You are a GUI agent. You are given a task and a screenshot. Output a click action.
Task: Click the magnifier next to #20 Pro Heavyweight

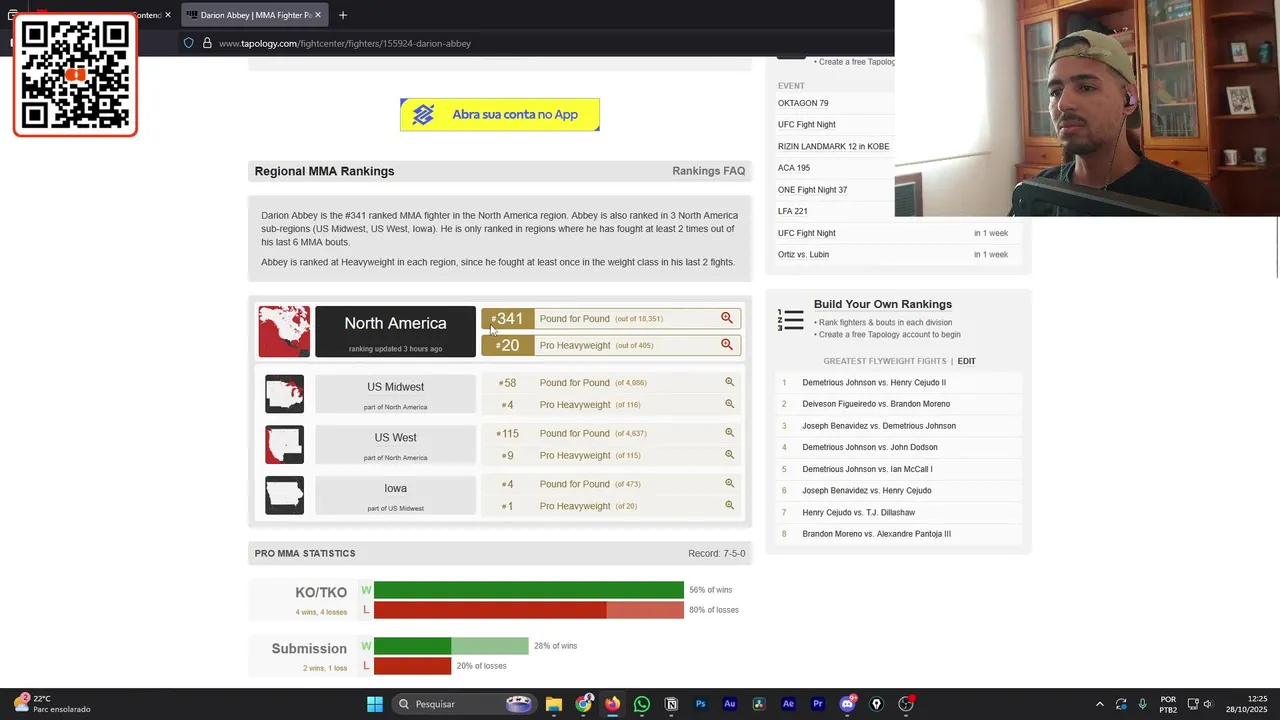727,345
